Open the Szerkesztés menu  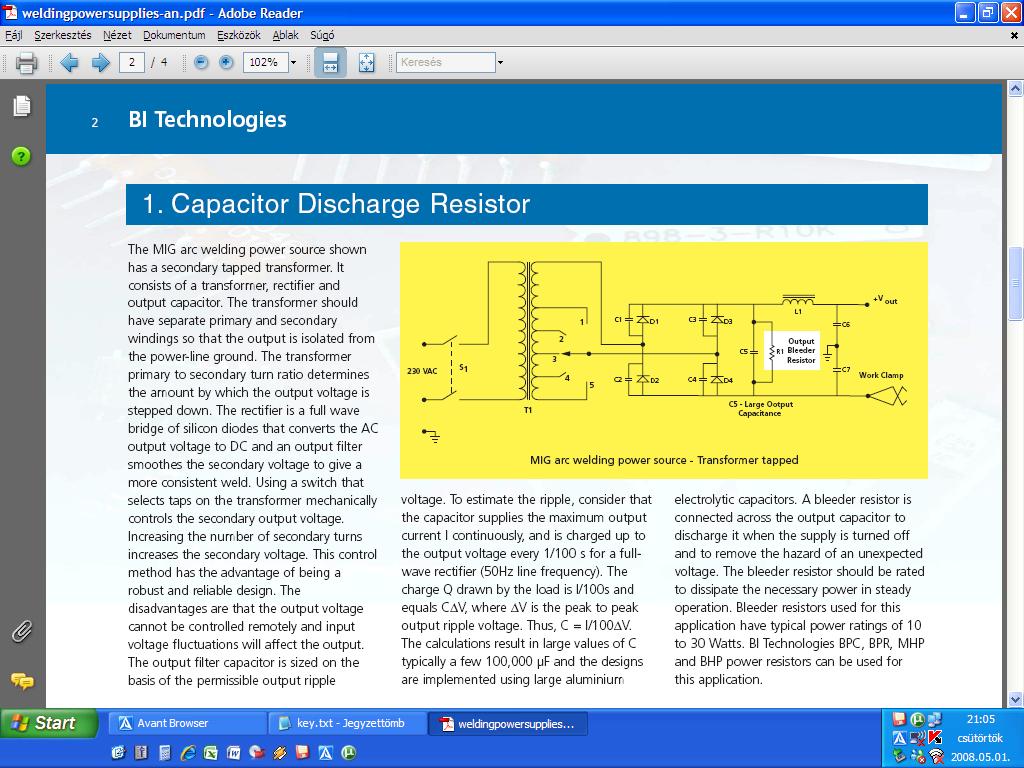(63, 35)
